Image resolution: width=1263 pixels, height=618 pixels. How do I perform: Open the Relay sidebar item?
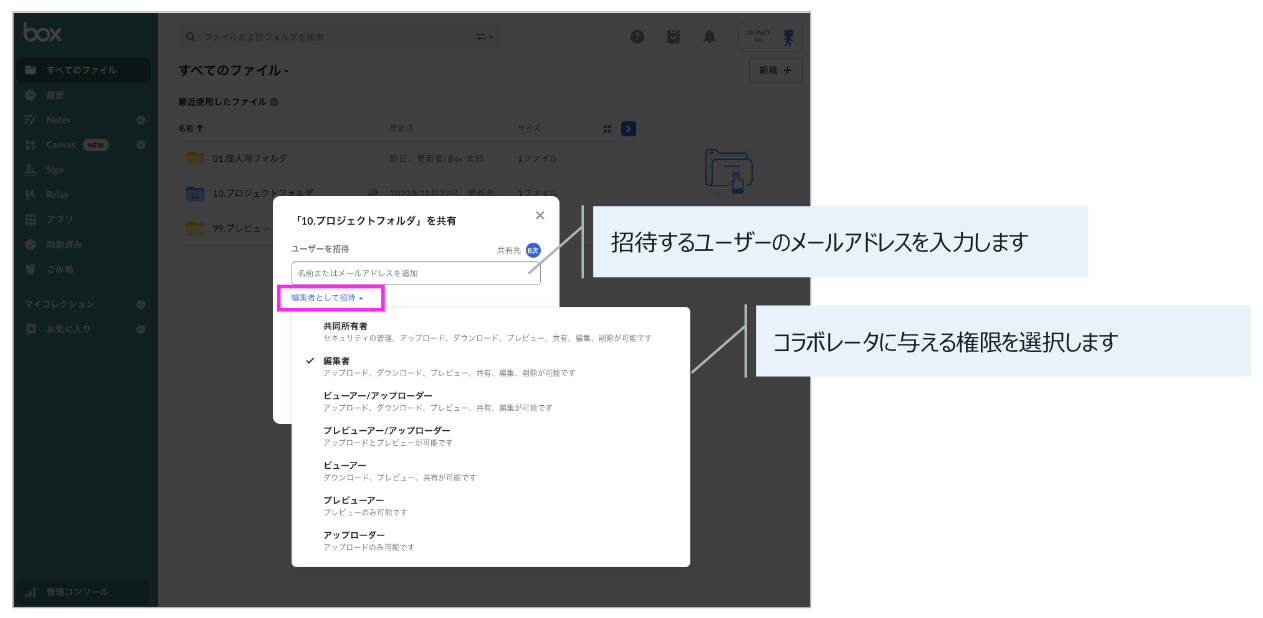(57, 195)
